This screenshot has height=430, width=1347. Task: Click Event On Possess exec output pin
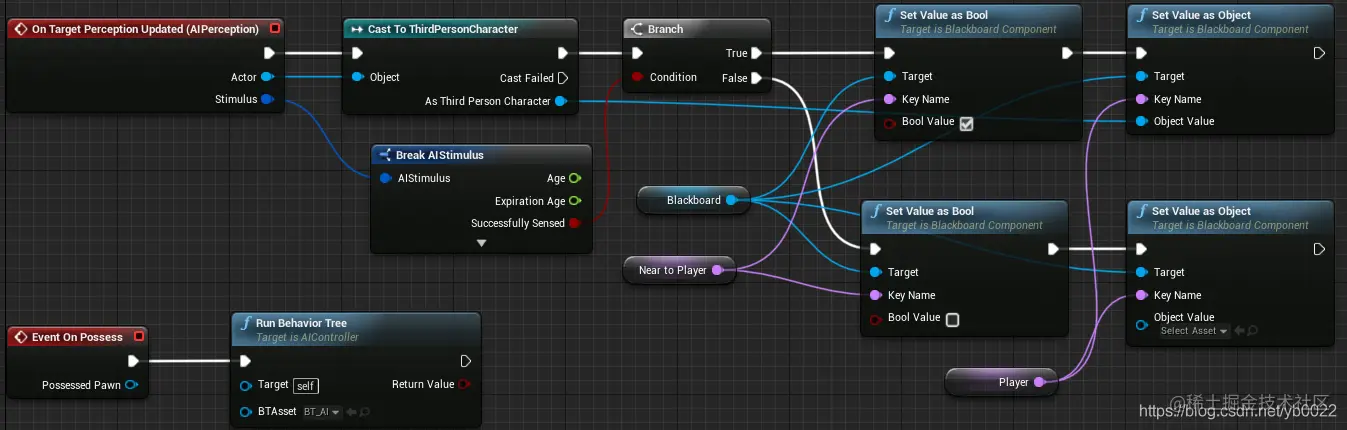(x=133, y=361)
